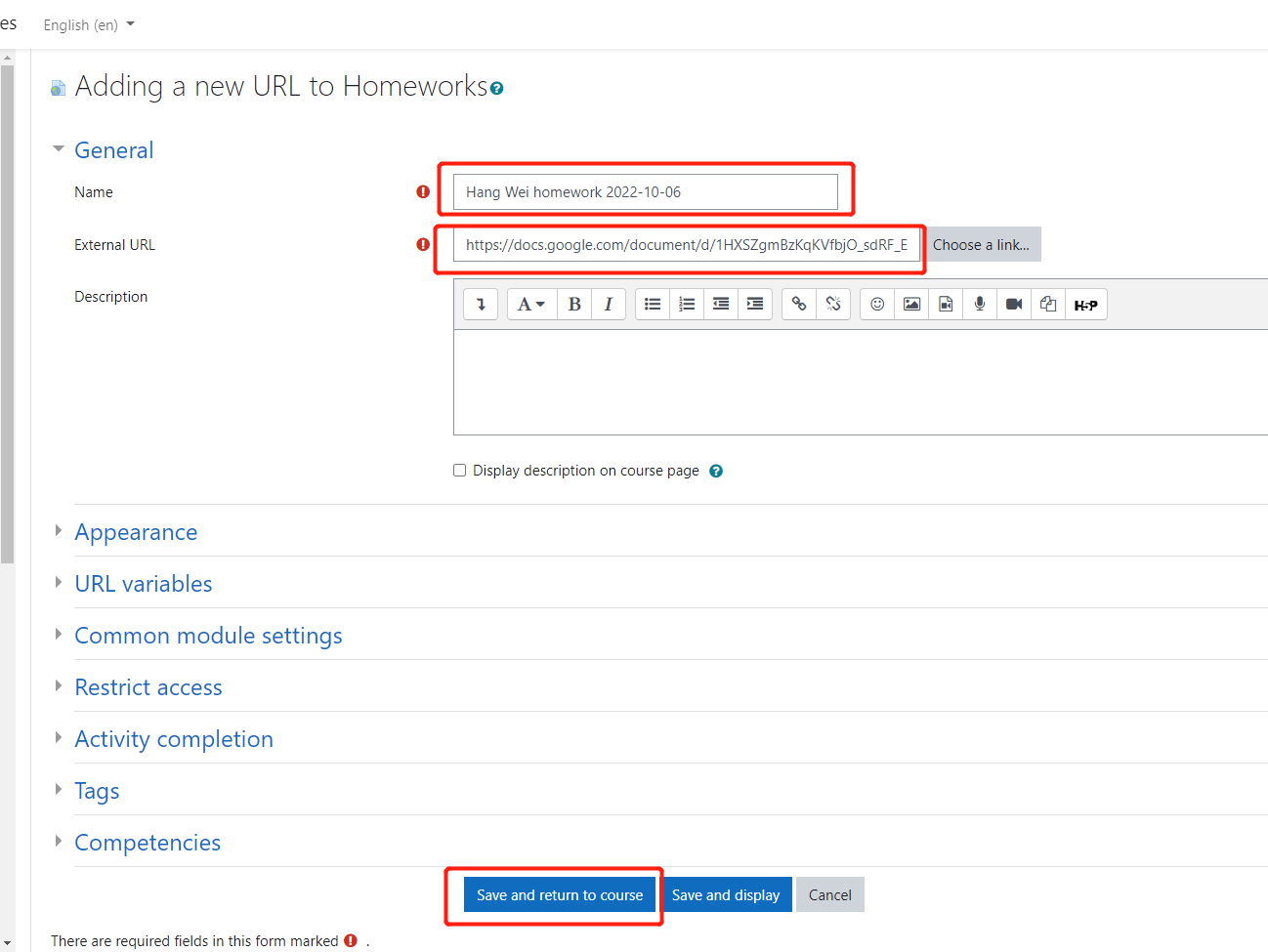Click the record audio microphone icon
Screen dimensions: 1268x952
(x=979, y=304)
